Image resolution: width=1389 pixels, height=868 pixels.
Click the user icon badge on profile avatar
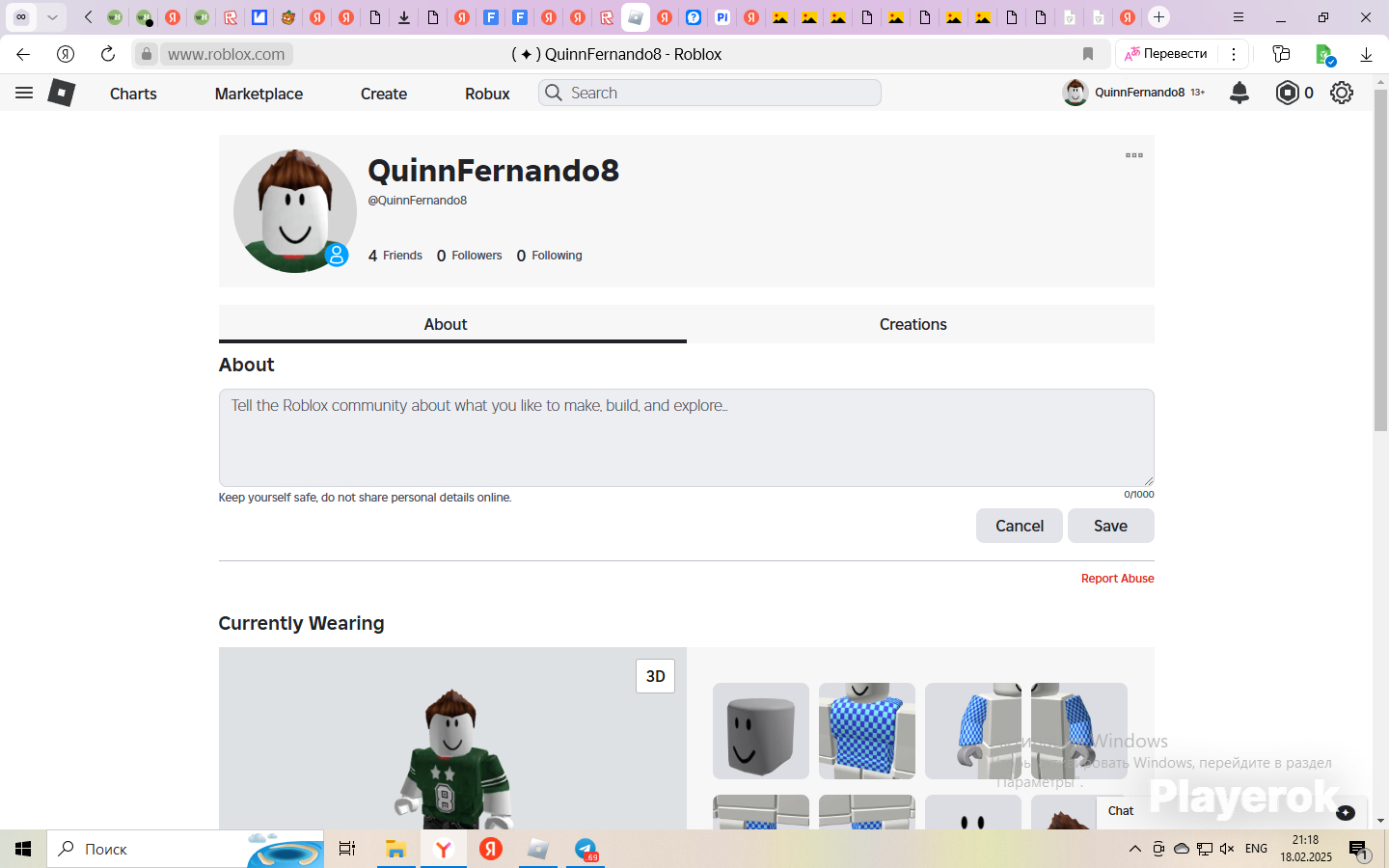[x=336, y=255]
